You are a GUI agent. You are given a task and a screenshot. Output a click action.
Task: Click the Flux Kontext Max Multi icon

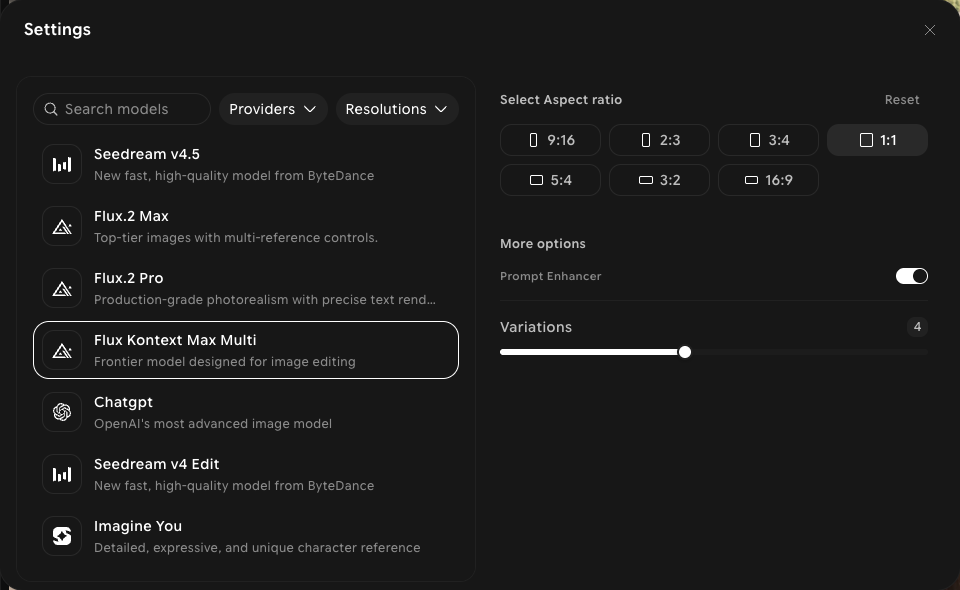click(x=62, y=350)
